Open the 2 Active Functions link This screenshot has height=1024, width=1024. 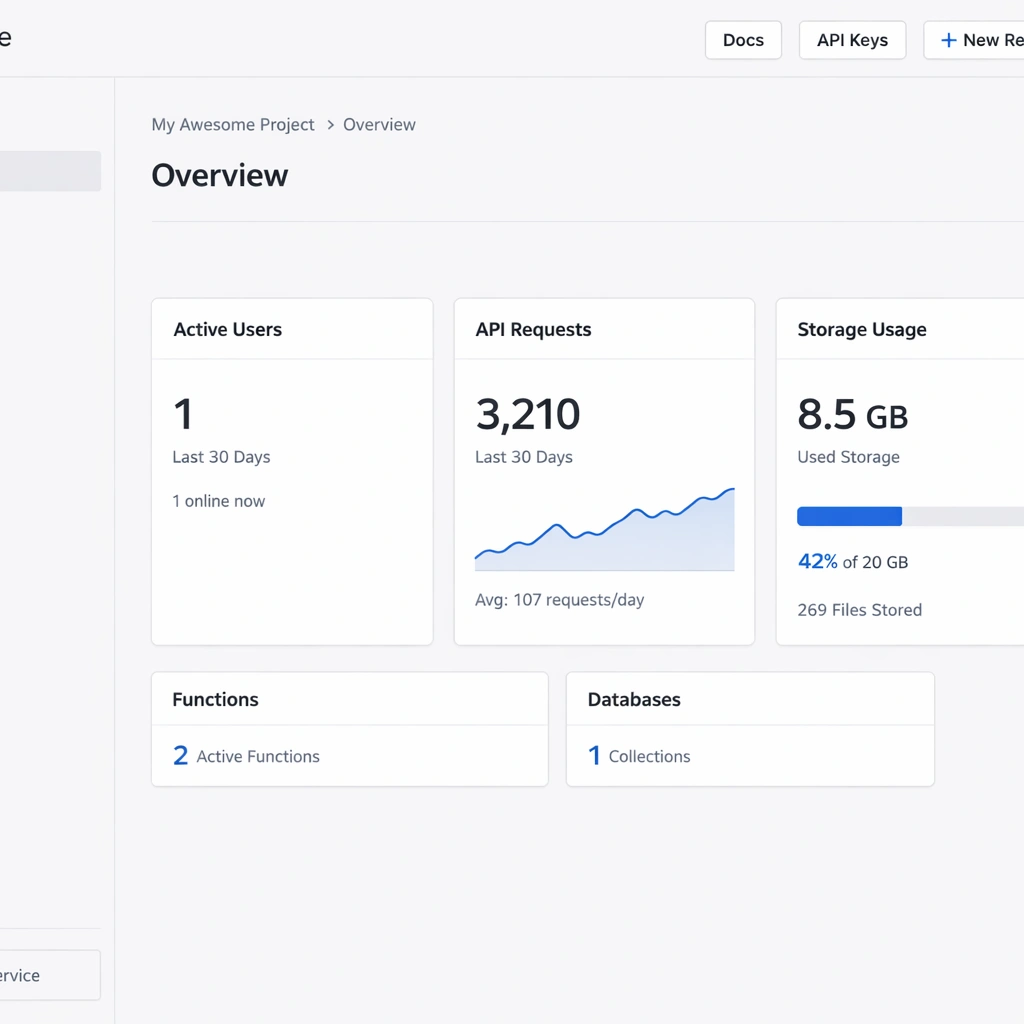247,756
